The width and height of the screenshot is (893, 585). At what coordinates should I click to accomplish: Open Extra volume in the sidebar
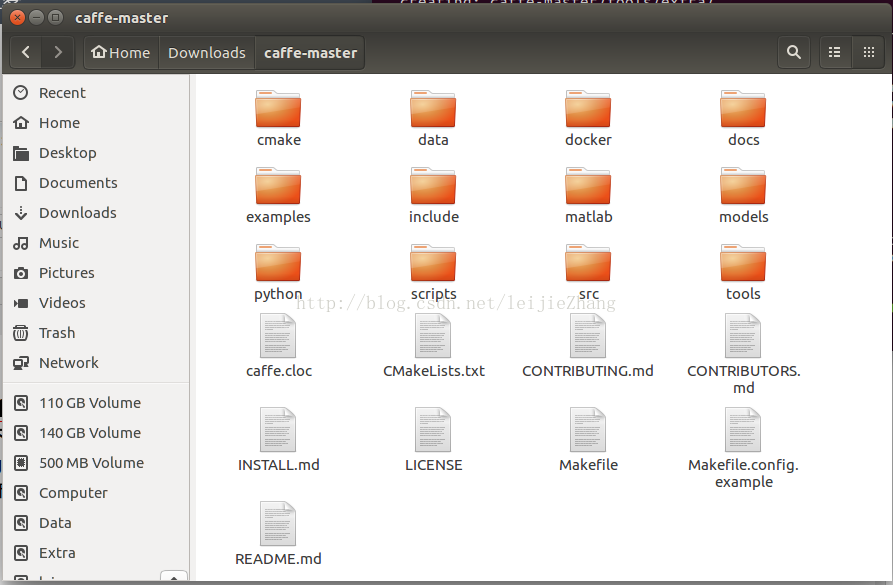click(x=96, y=553)
